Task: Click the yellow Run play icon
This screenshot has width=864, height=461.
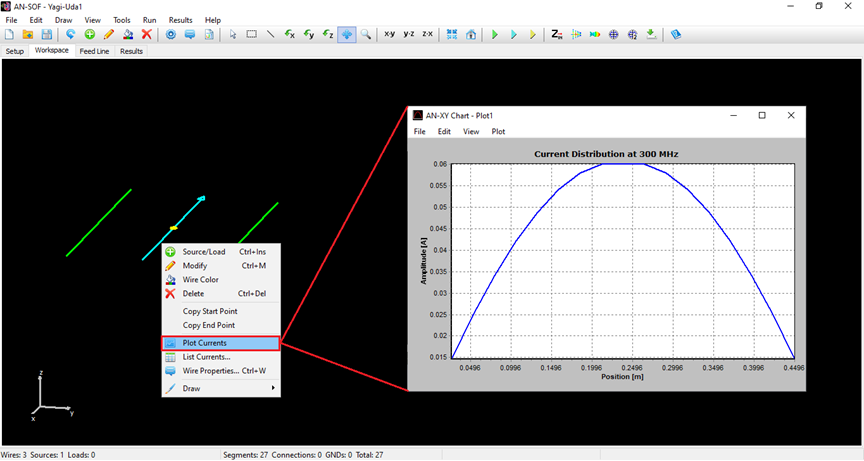Action: tap(533, 34)
